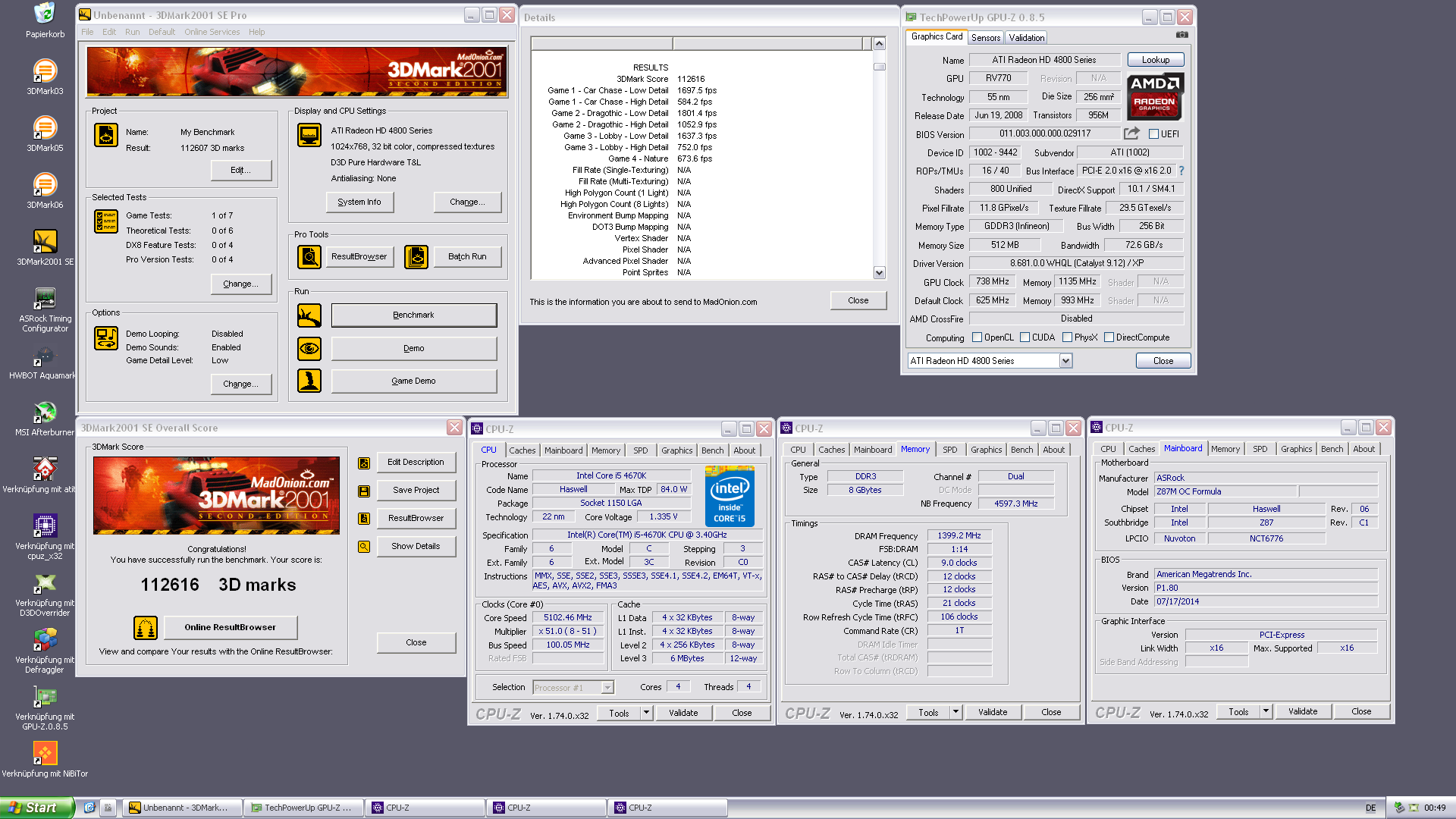This screenshot has height=819, width=1456.
Task: Click the Show Details magnifier icon
Action: click(364, 547)
